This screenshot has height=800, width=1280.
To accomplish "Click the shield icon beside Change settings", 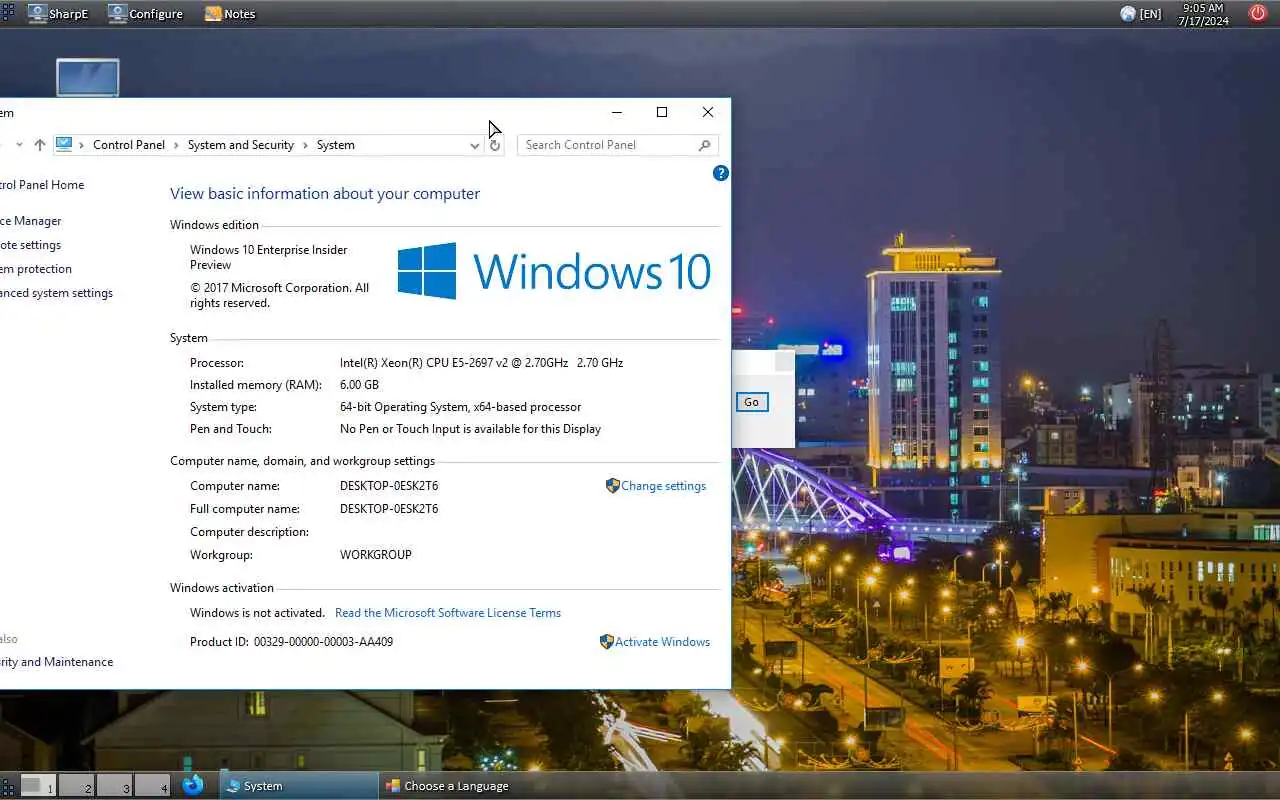I will 613,486.
